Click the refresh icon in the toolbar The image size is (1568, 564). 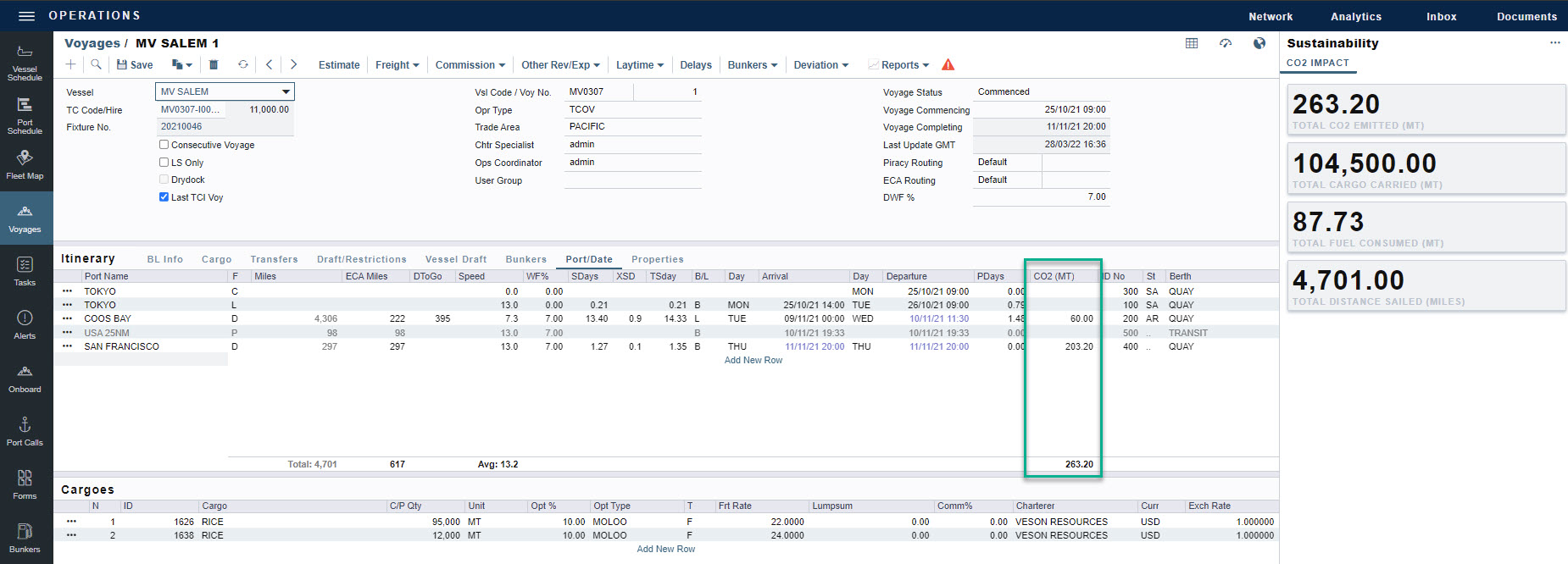point(243,64)
